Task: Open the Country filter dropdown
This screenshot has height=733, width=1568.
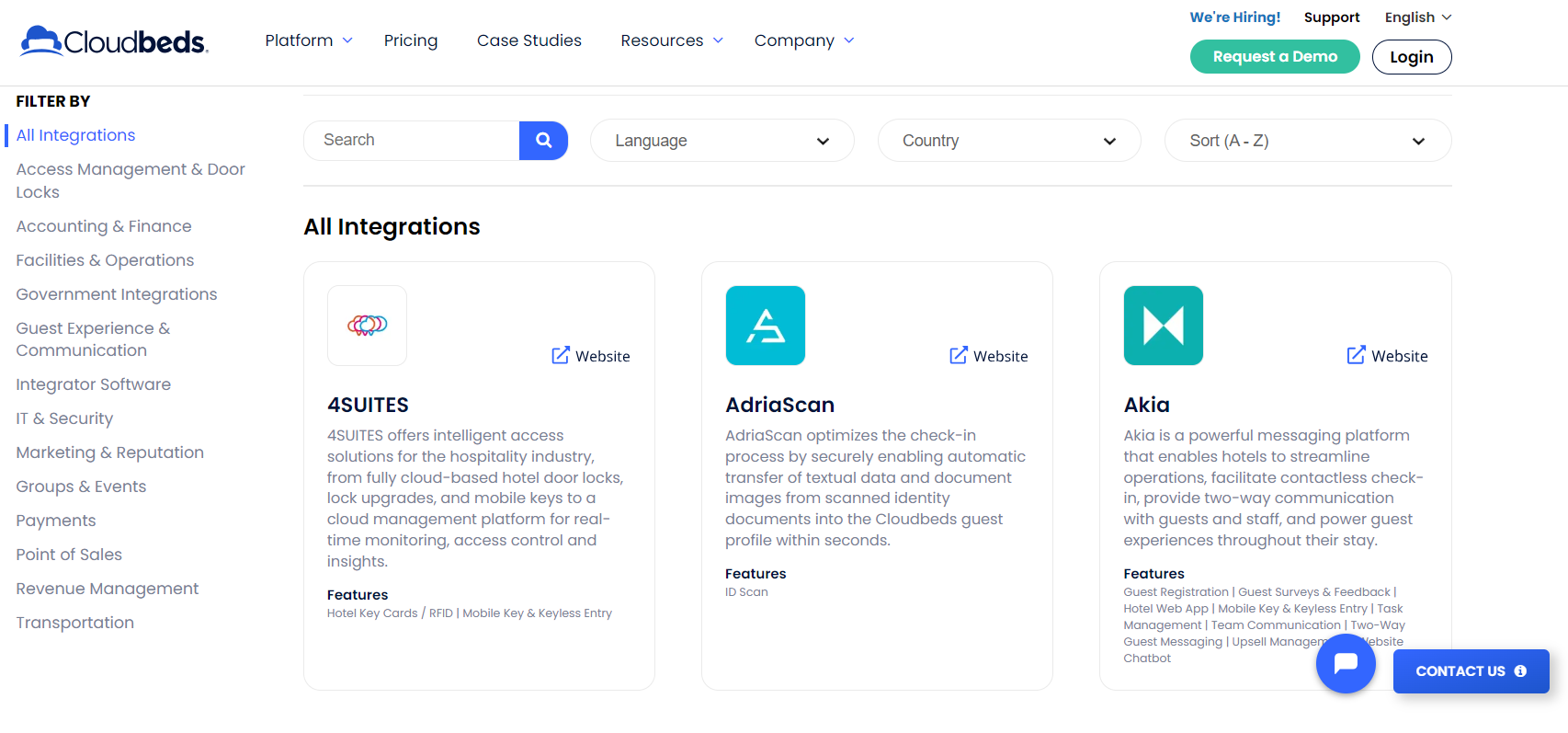Action: [1009, 141]
